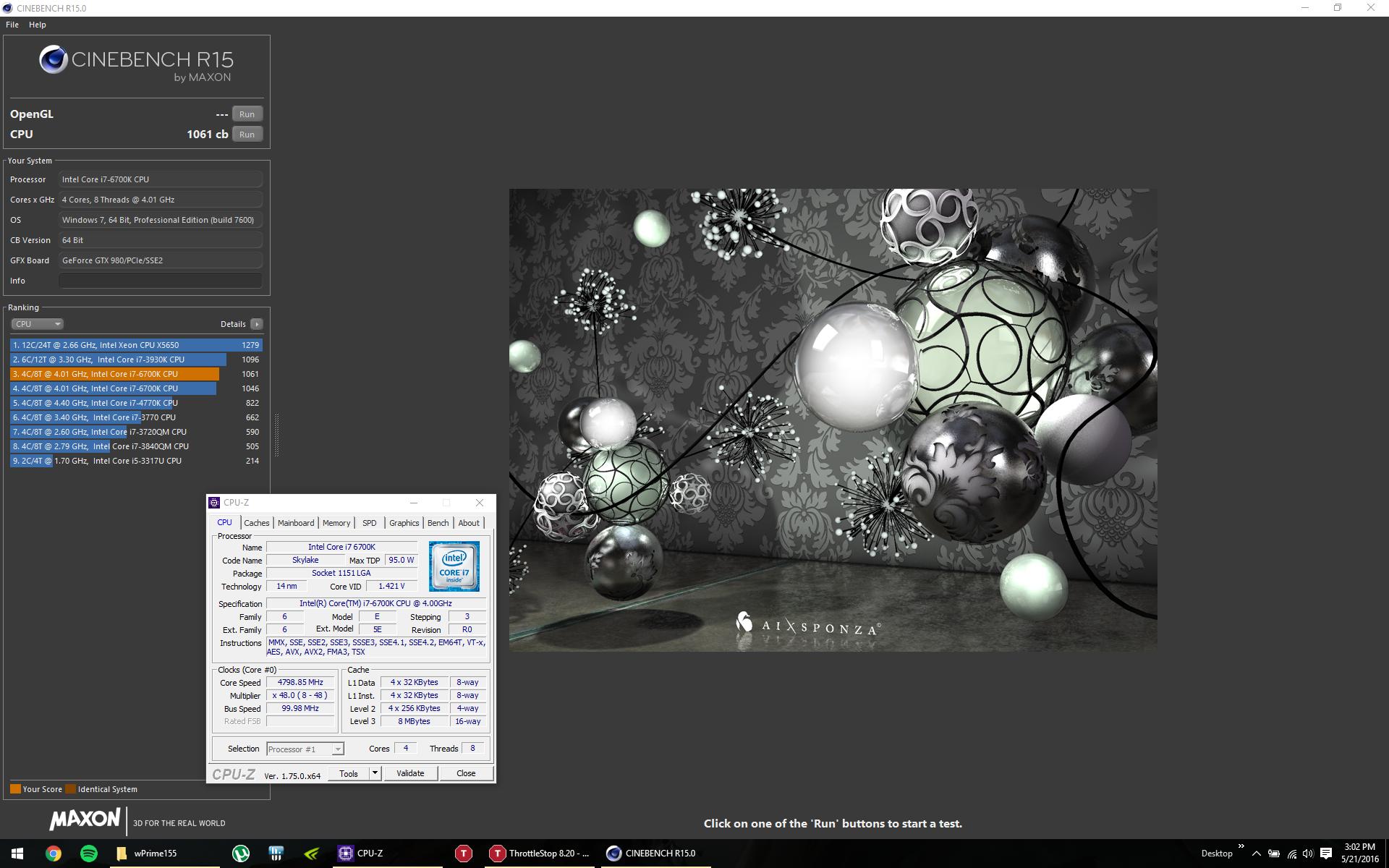This screenshot has width=1389, height=868.
Task: Open the CPU ranking dropdown
Action: pyautogui.click(x=38, y=324)
